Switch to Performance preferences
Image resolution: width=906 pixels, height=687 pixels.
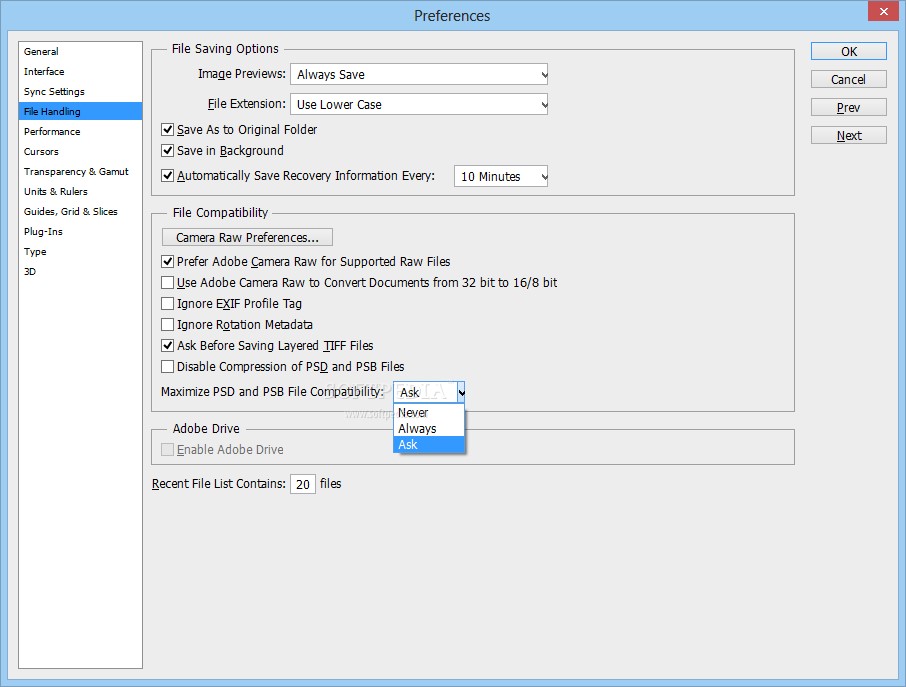coord(80,132)
